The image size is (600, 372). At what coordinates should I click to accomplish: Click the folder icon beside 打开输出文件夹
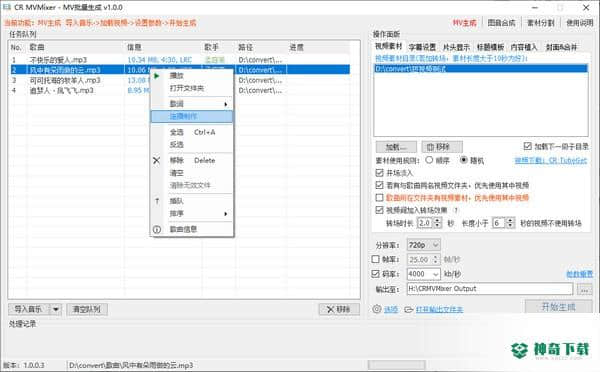pos(409,309)
